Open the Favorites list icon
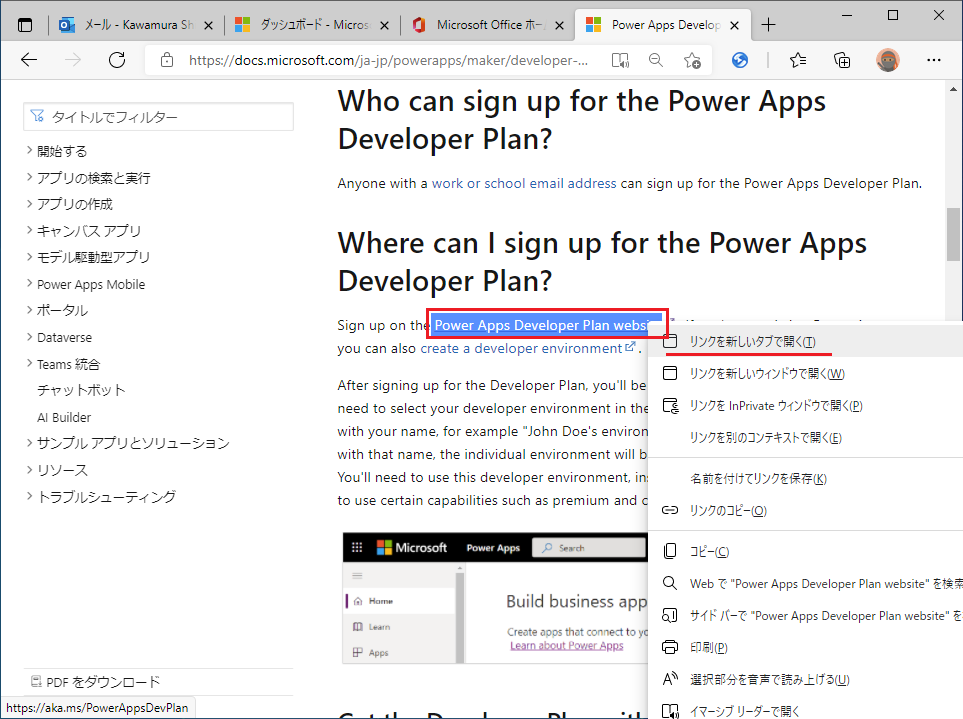Viewport: 963px width, 719px height. coord(798,60)
